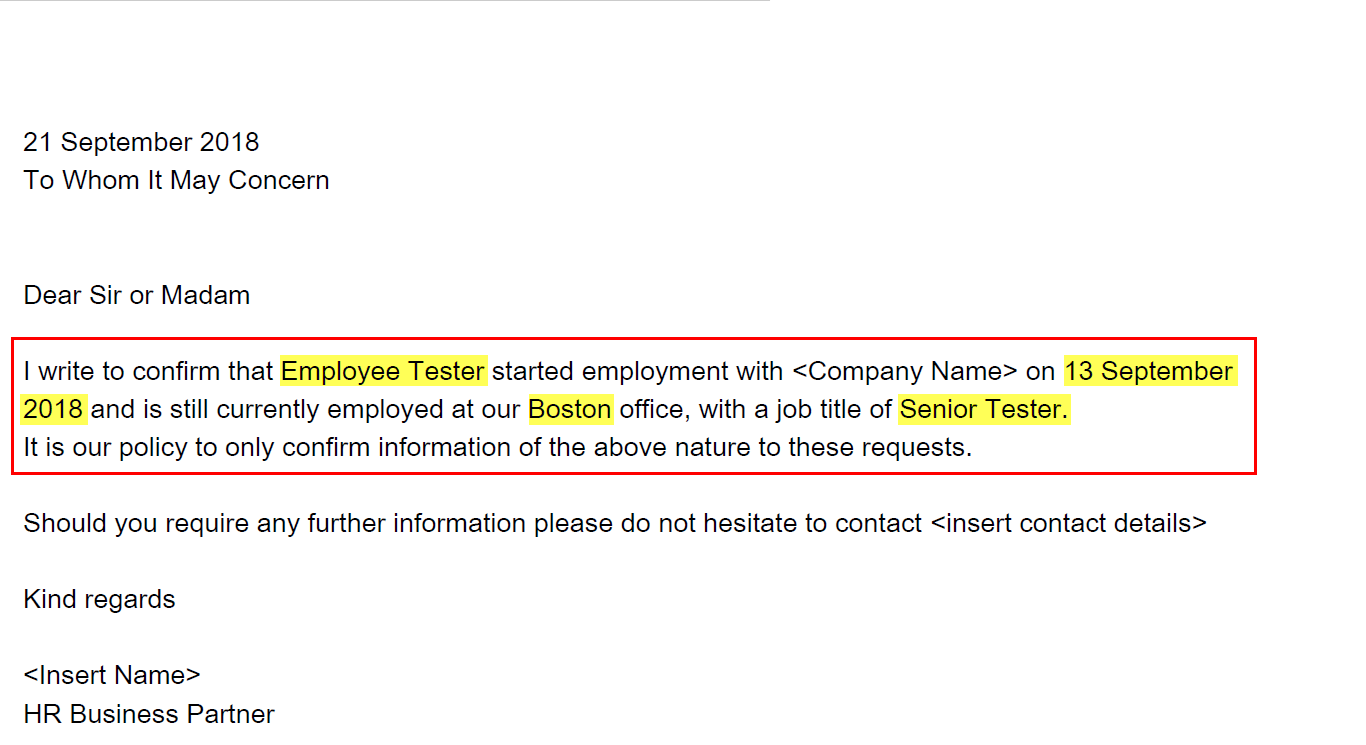Click the phrase "started employment with"
Image resolution: width=1366 pixels, height=745 pixels.
tap(638, 371)
